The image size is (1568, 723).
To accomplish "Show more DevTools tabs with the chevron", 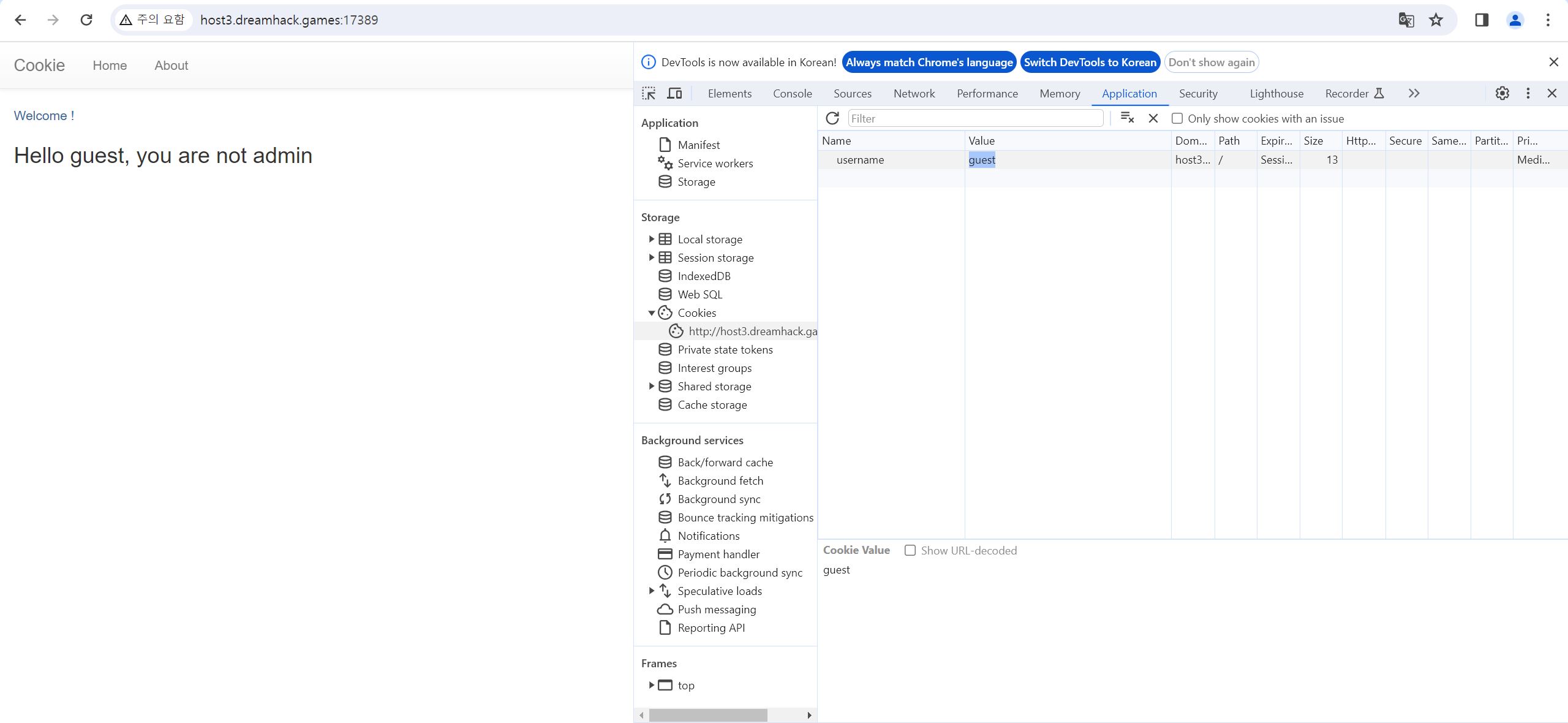I will pyautogui.click(x=1414, y=93).
